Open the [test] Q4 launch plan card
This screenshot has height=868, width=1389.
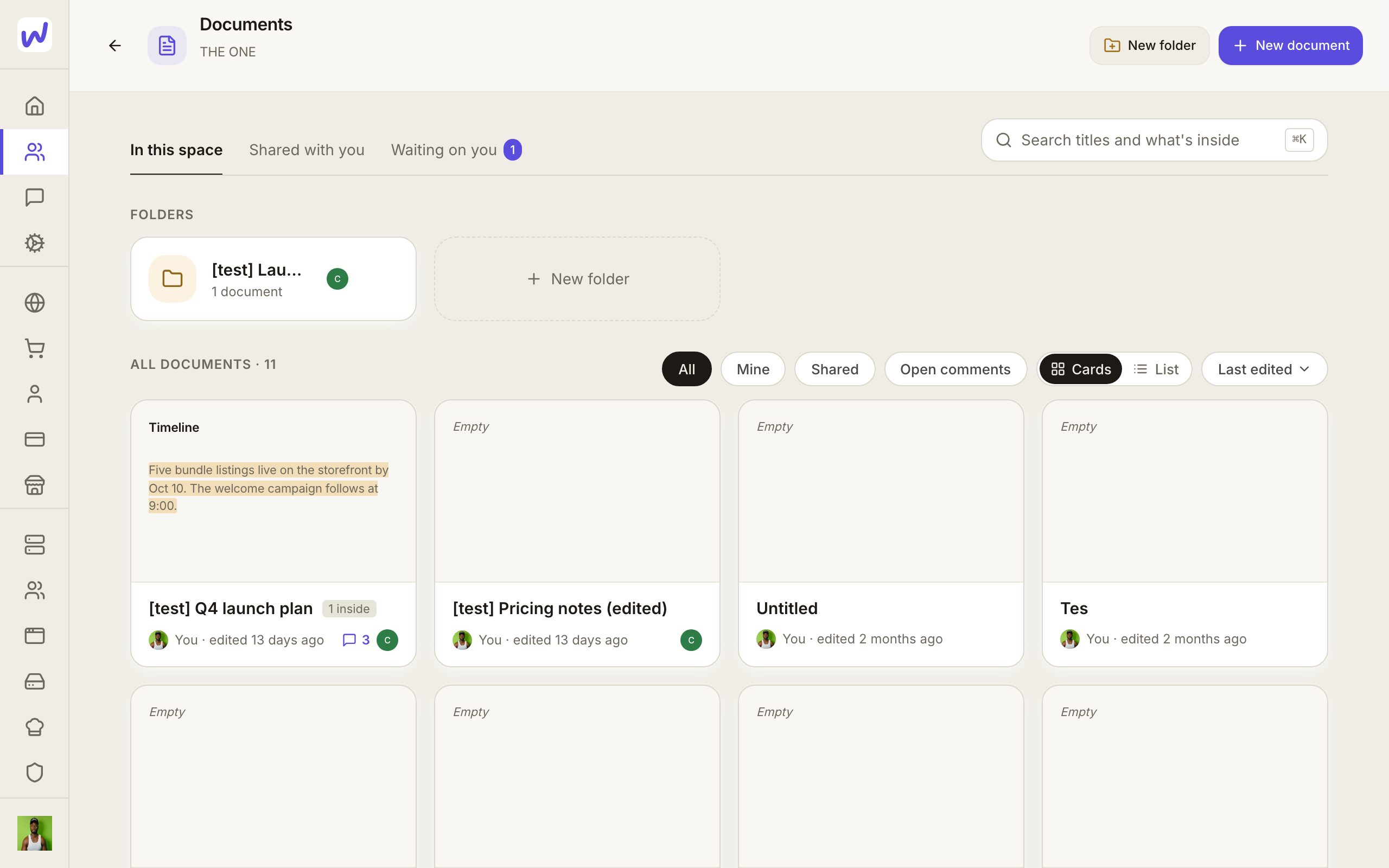pos(273,533)
